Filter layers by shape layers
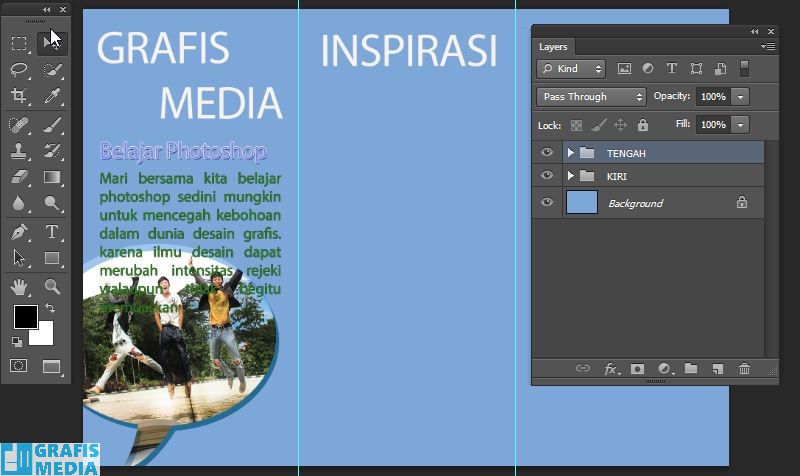800x476 pixels. (x=696, y=69)
